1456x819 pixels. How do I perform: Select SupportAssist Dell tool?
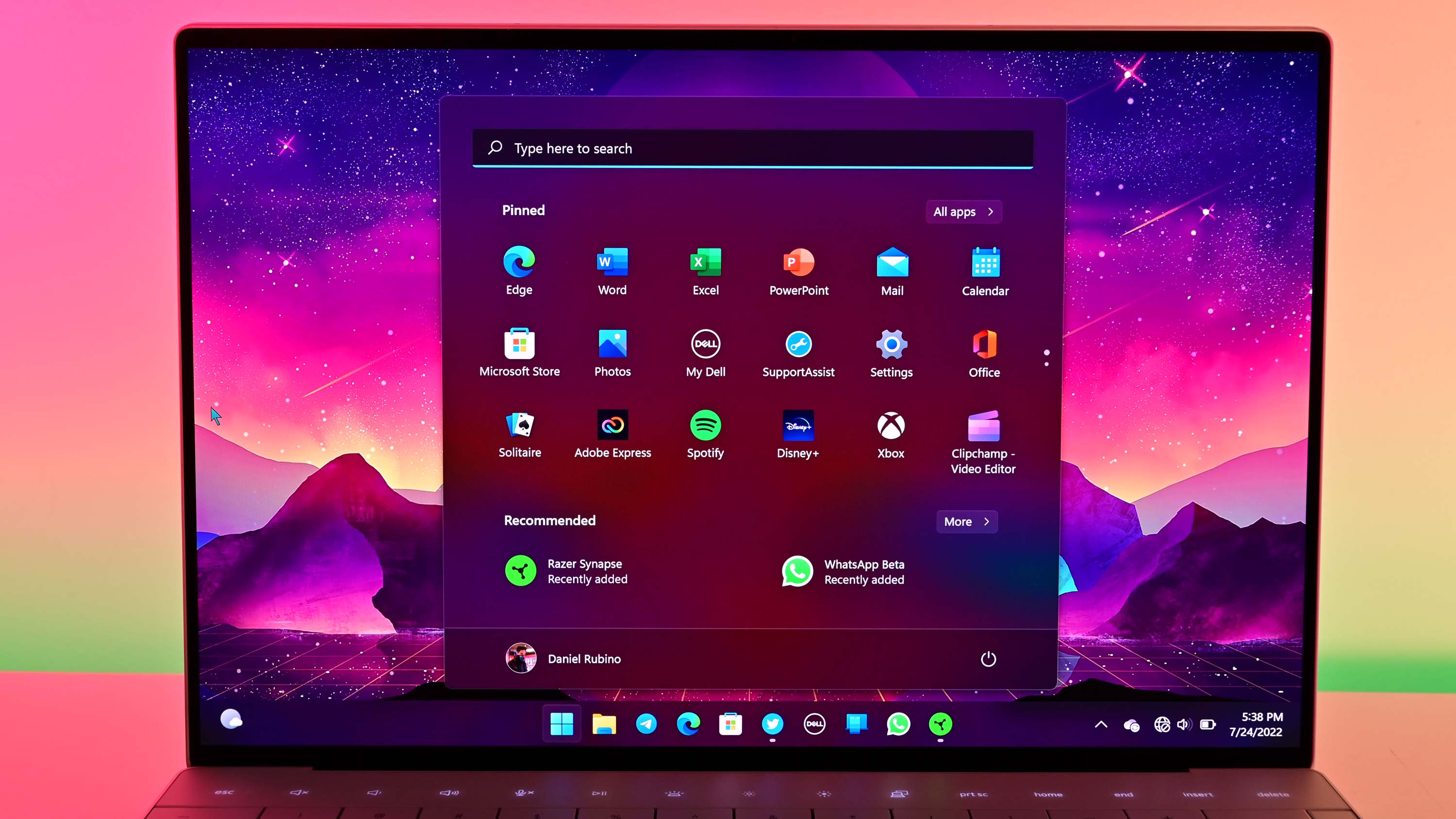(799, 353)
